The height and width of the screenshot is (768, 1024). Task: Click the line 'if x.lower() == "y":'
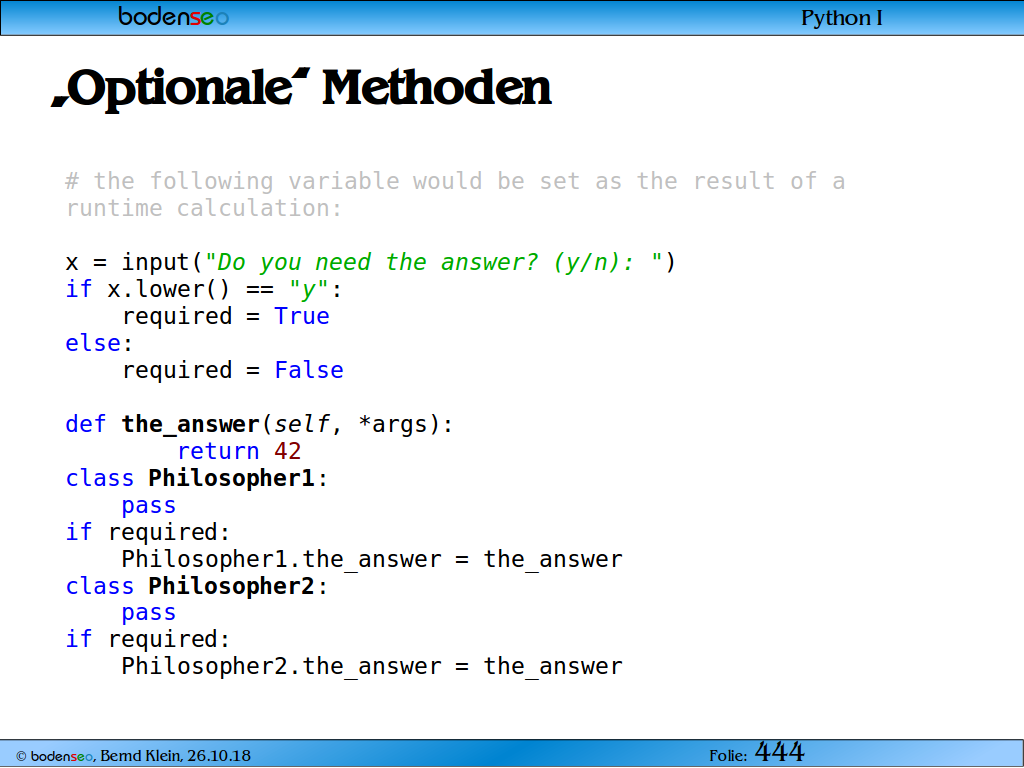(x=204, y=289)
